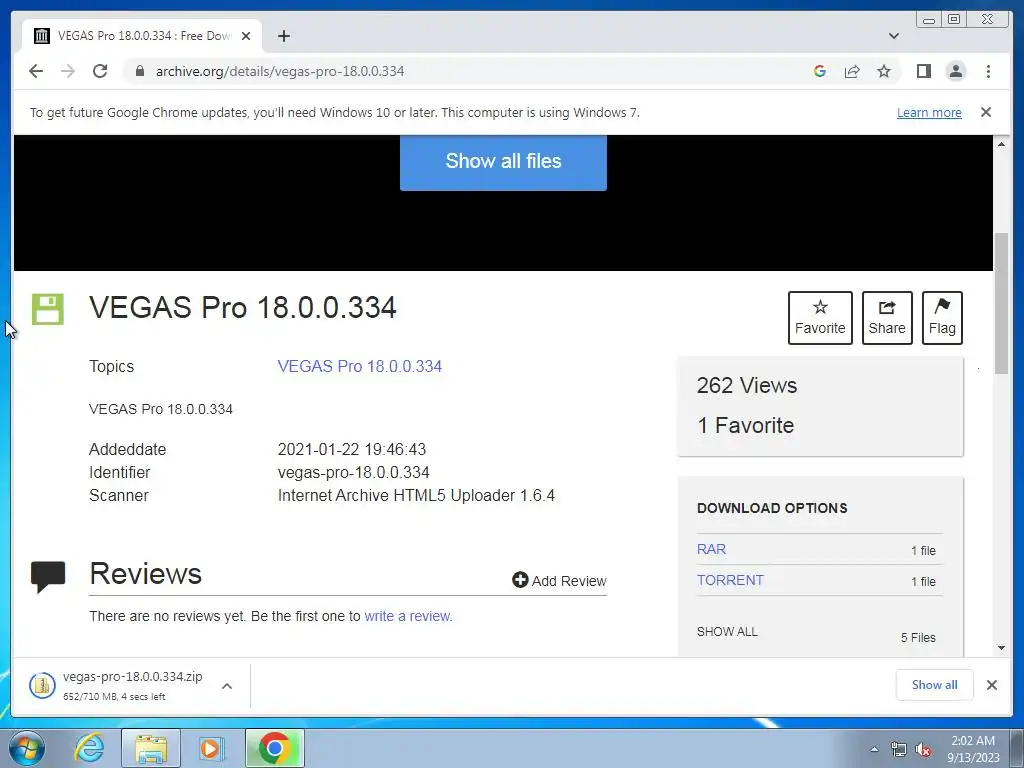Download the TORRENT file option

point(730,580)
